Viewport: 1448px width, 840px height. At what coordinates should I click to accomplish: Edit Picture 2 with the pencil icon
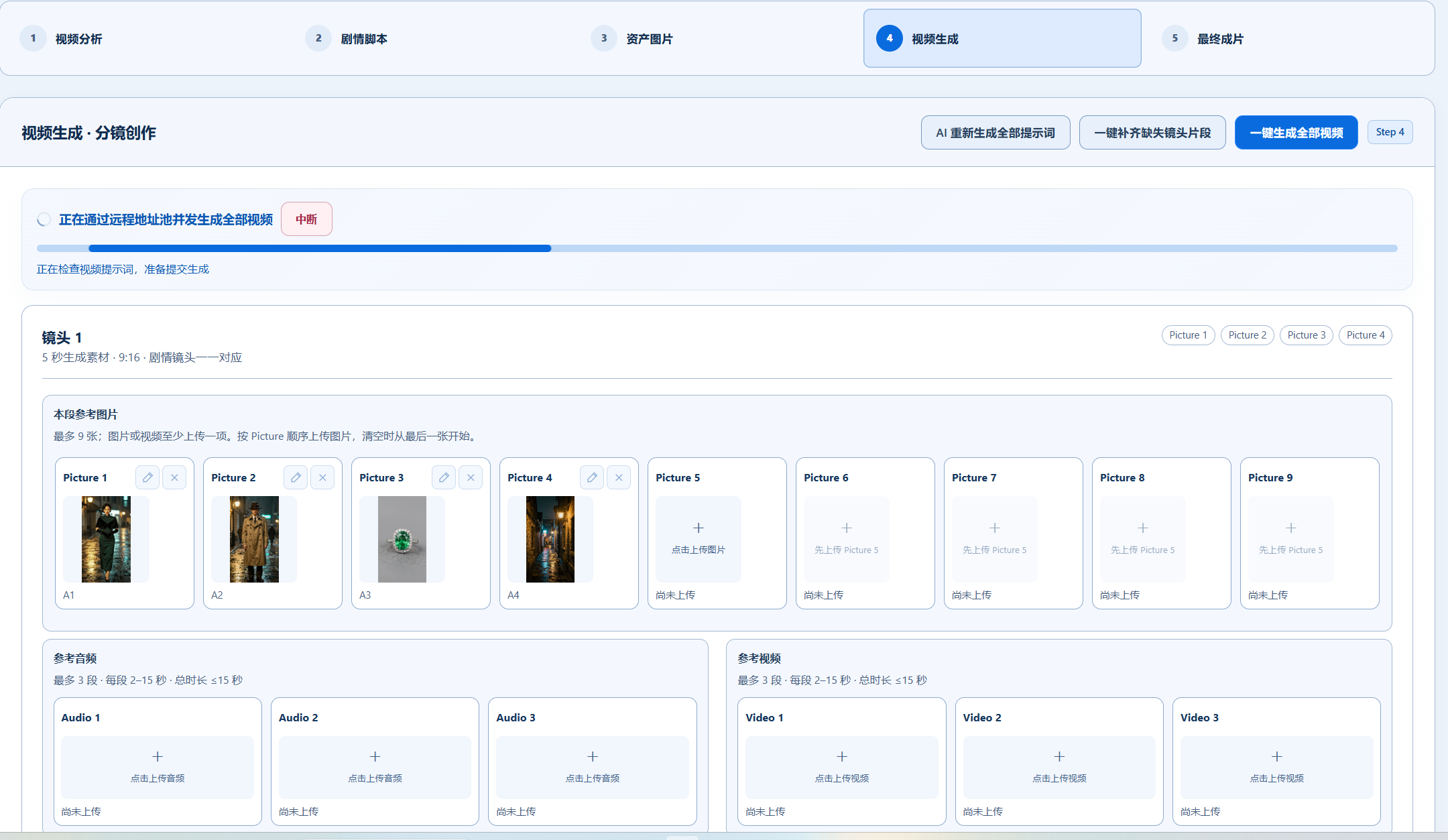click(x=296, y=477)
